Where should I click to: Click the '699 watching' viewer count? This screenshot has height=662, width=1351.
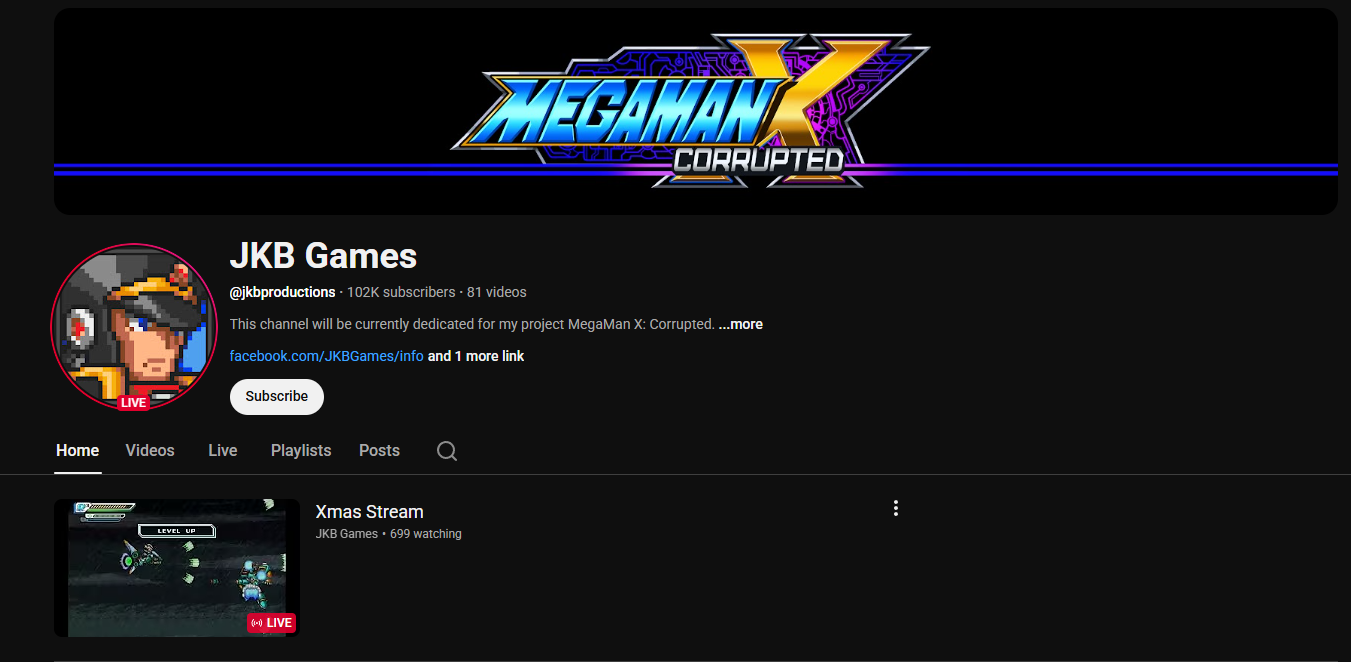(x=426, y=534)
